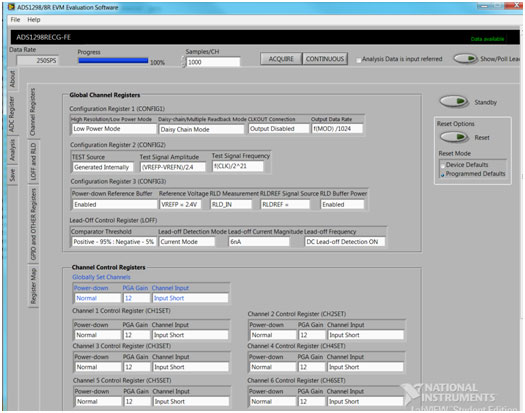The width and height of the screenshot is (525, 413).
Task: Open Channel 2 Power-down Normal dropdown
Action: (273, 335)
